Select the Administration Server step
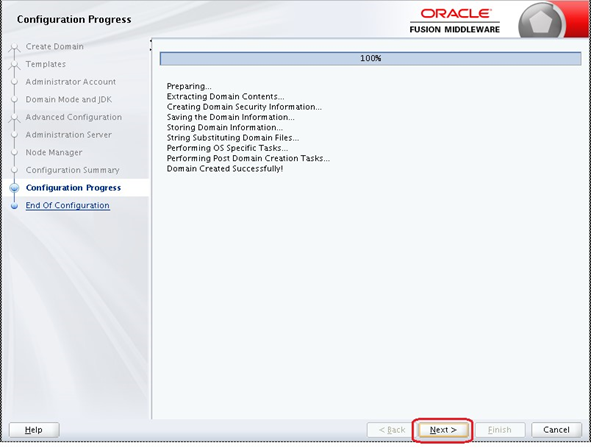The height and width of the screenshot is (448, 591). 69,135
